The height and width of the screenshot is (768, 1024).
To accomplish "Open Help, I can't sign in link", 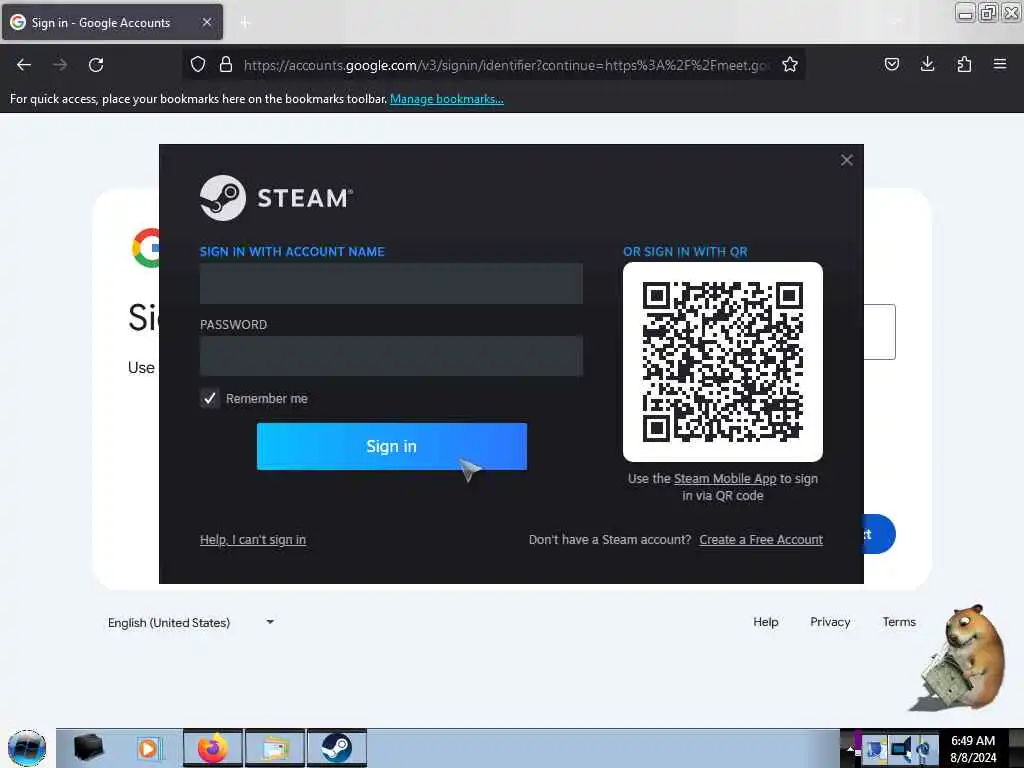I will coord(253,539).
